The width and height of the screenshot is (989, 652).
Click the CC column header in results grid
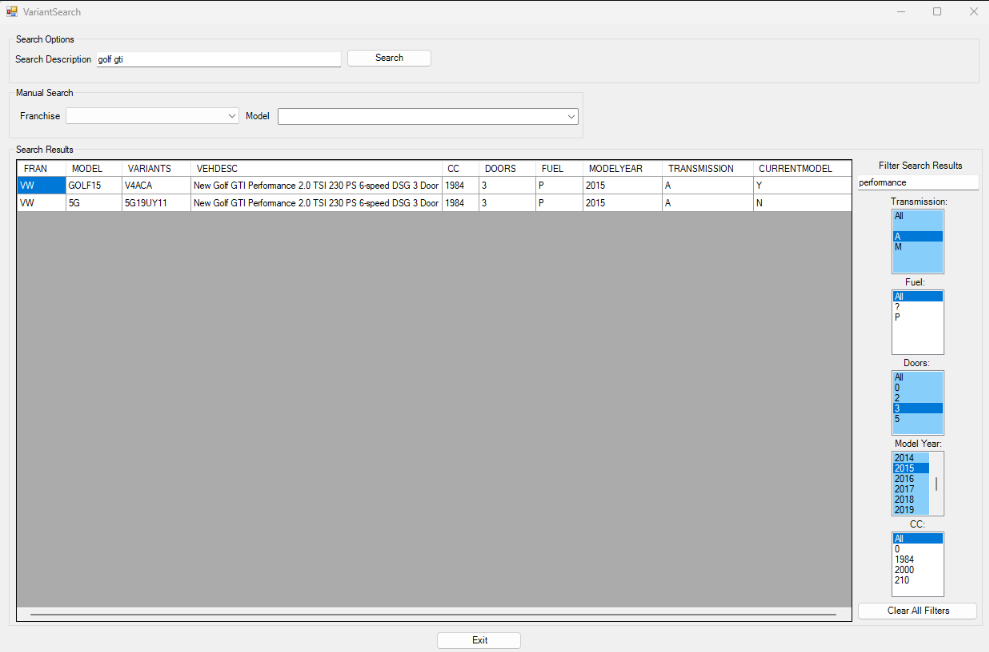pyautogui.click(x=460, y=169)
